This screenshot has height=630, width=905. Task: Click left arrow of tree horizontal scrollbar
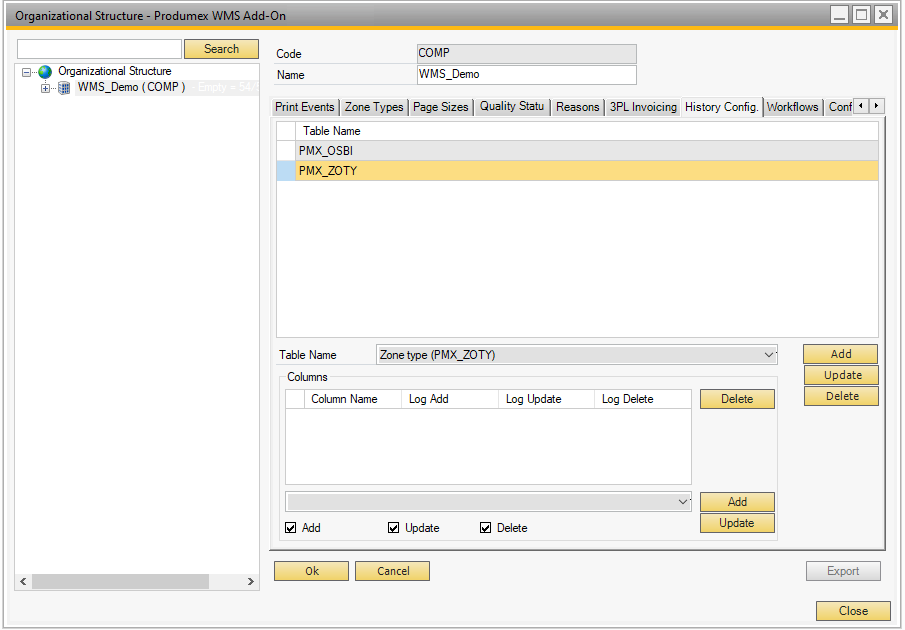23,581
